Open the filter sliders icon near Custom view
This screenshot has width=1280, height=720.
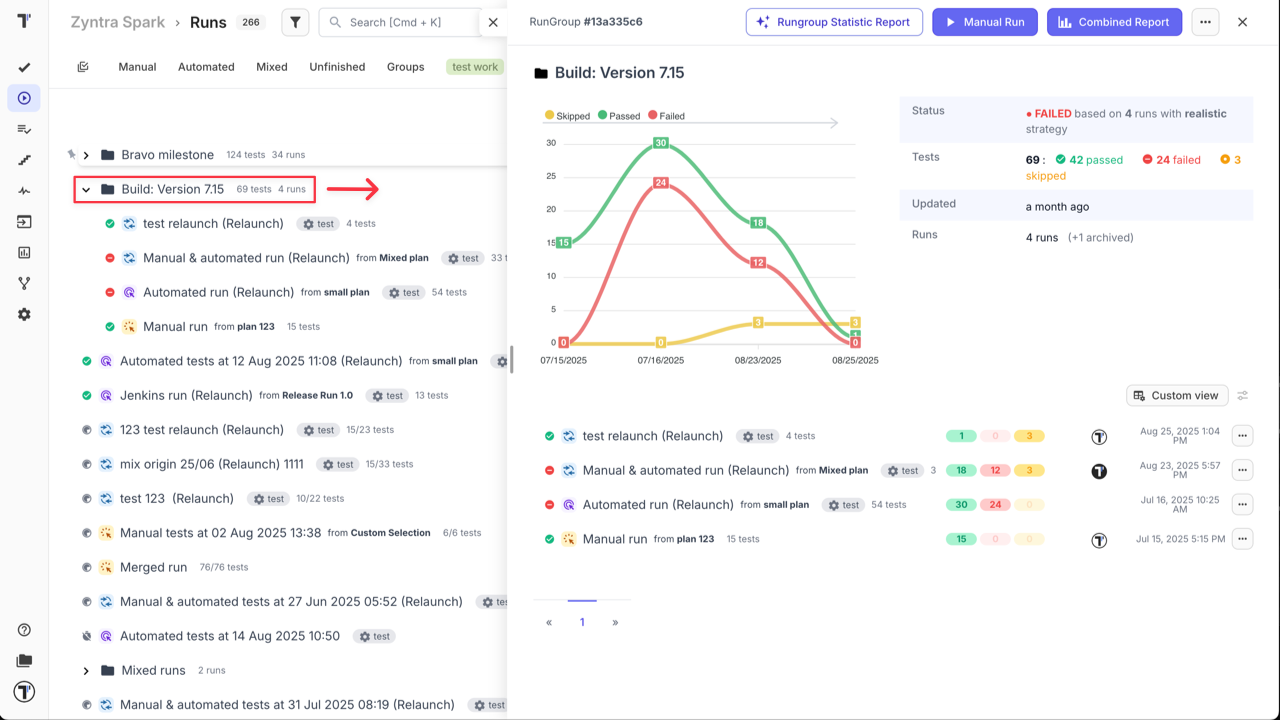(x=1242, y=395)
